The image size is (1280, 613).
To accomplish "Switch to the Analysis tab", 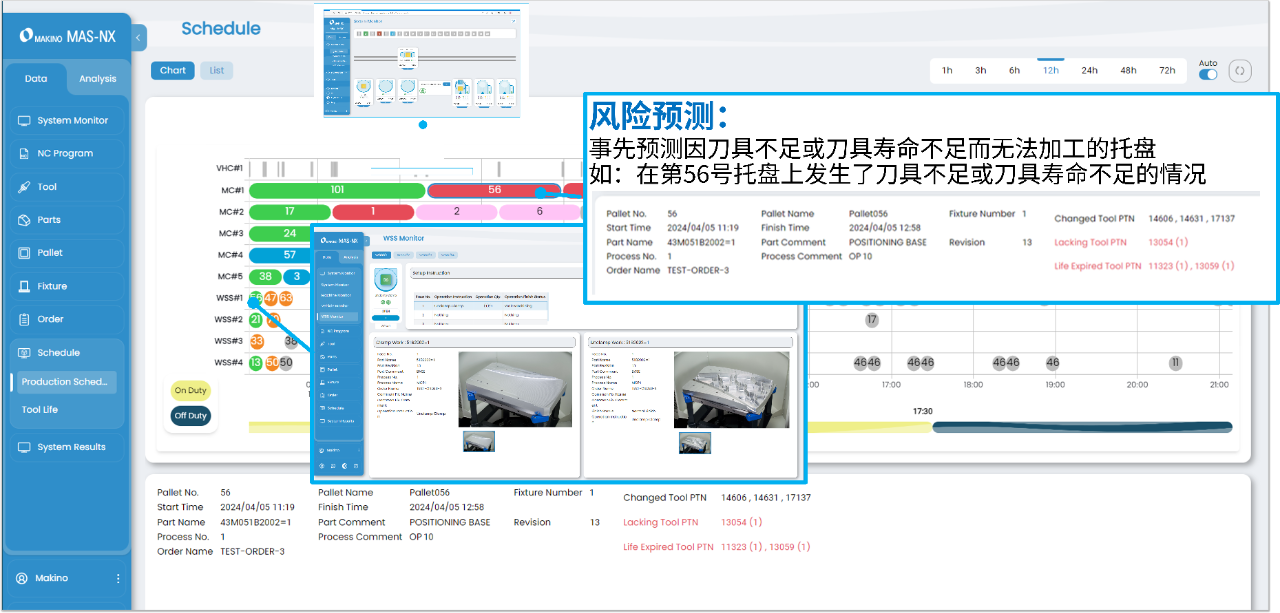I will click(x=97, y=79).
